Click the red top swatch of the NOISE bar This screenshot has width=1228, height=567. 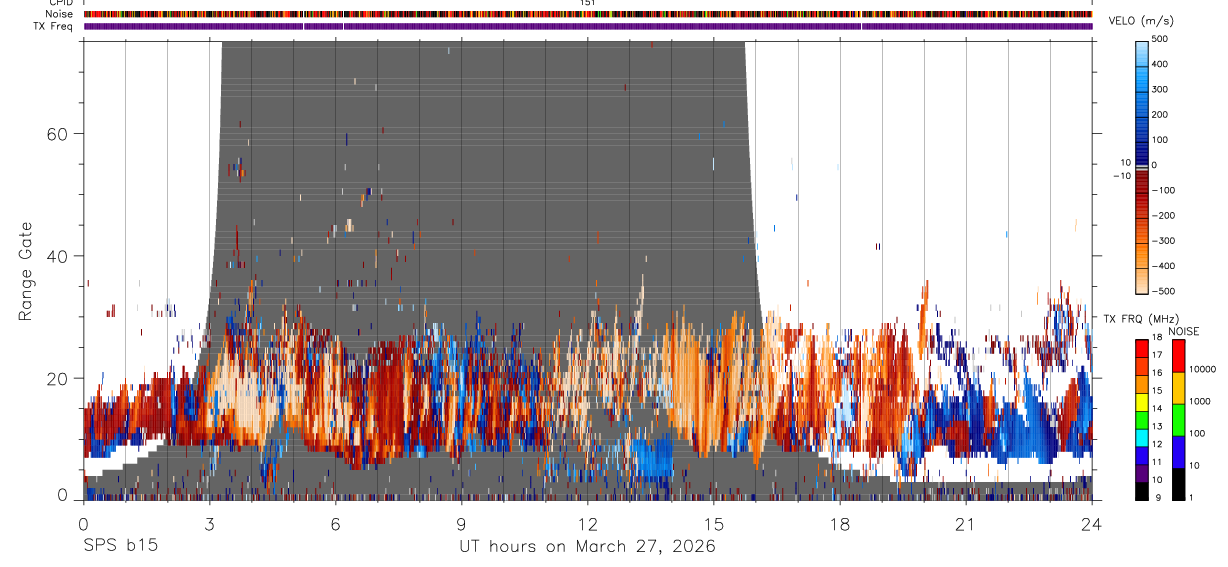(1178, 356)
